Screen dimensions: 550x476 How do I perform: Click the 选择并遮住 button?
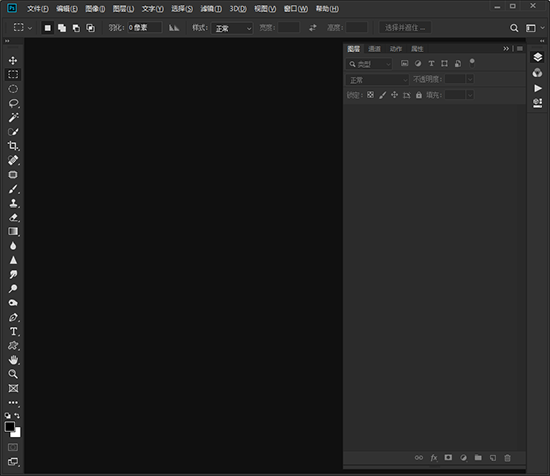tap(405, 28)
